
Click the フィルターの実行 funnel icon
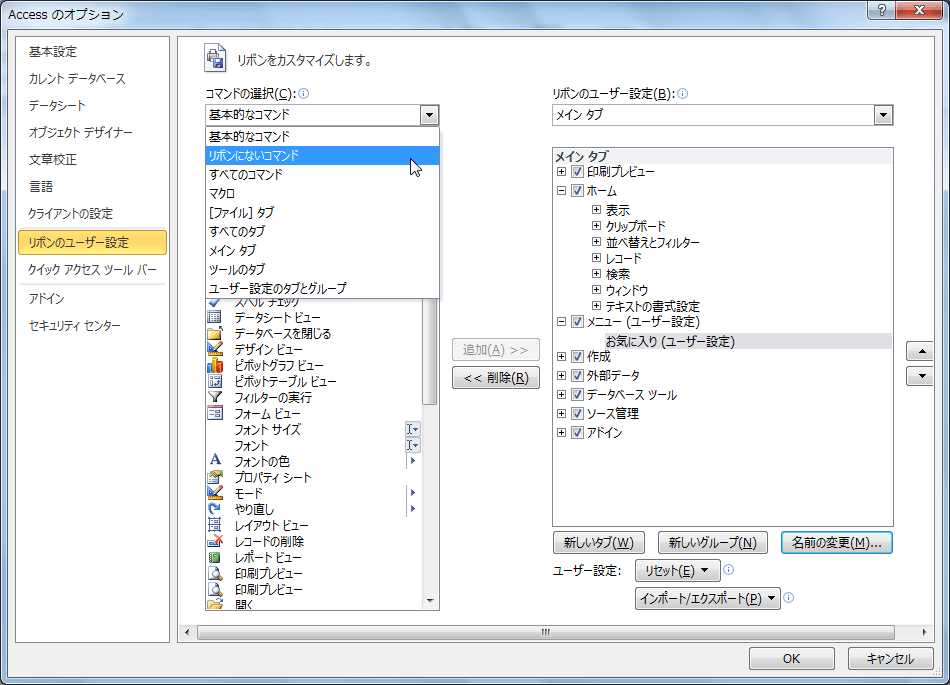214,397
